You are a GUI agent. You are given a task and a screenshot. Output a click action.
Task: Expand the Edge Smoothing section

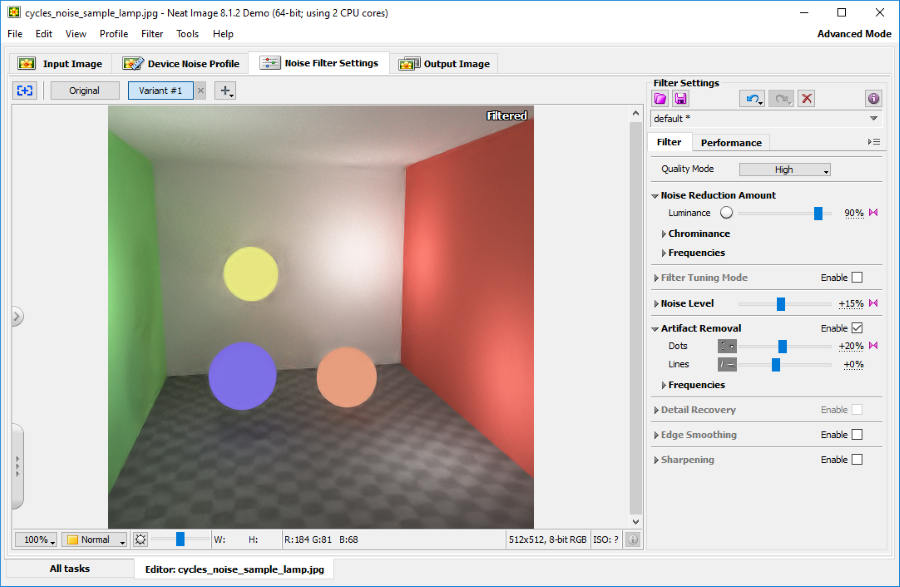point(656,435)
